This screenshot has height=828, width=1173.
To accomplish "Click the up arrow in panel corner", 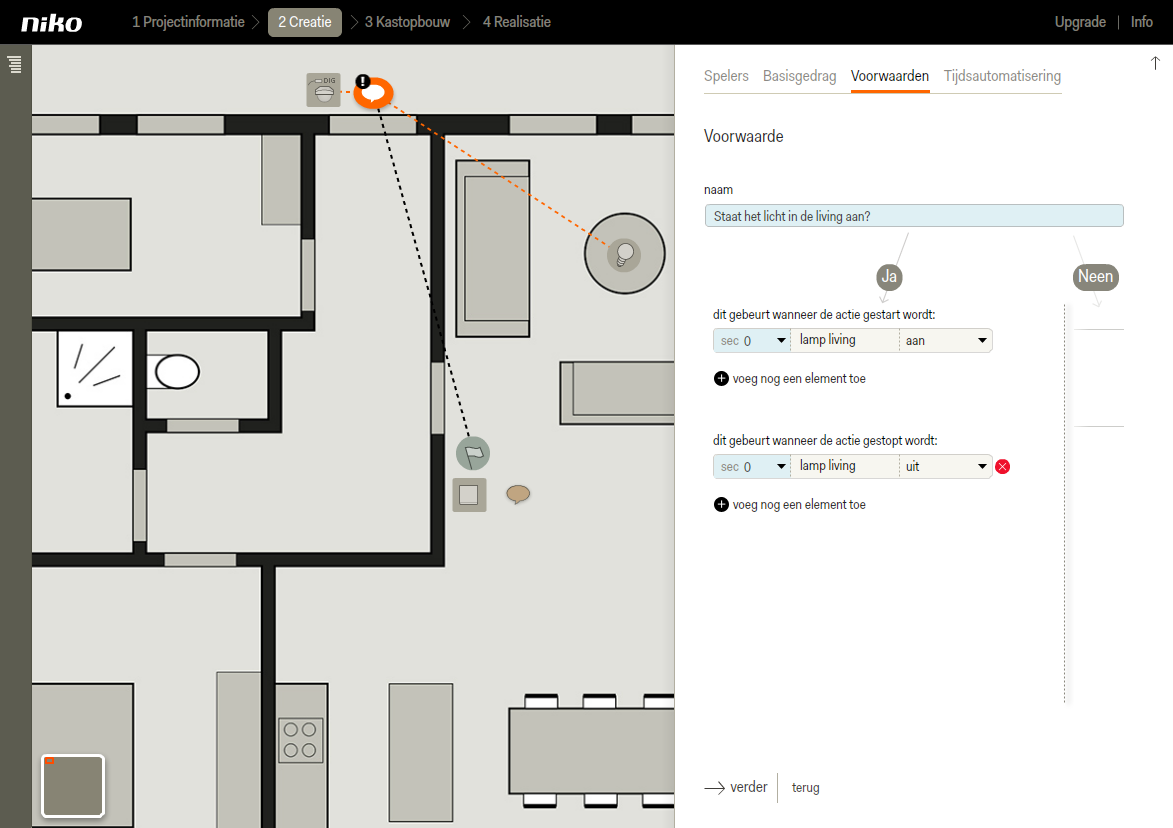I will coord(1155,63).
